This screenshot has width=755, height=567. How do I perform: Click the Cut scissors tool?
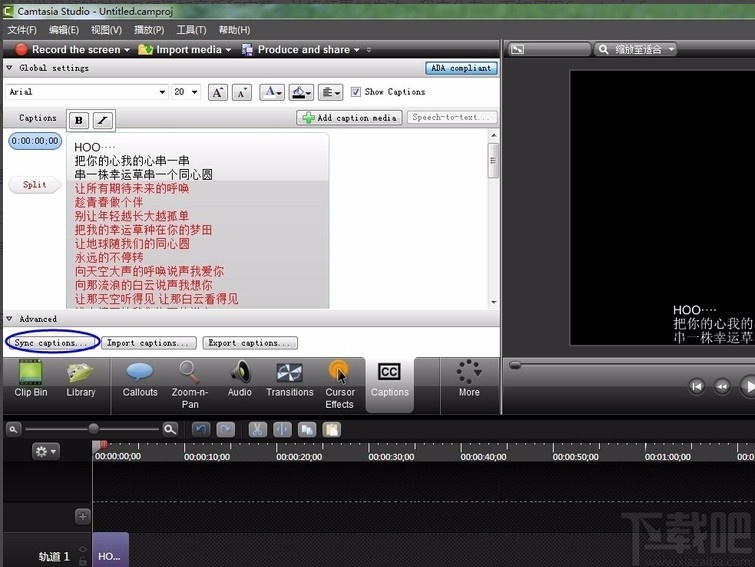coord(258,429)
